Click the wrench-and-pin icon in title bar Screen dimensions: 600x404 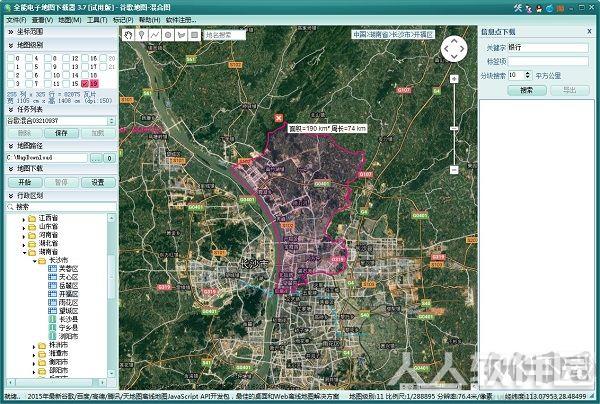(529, 8)
